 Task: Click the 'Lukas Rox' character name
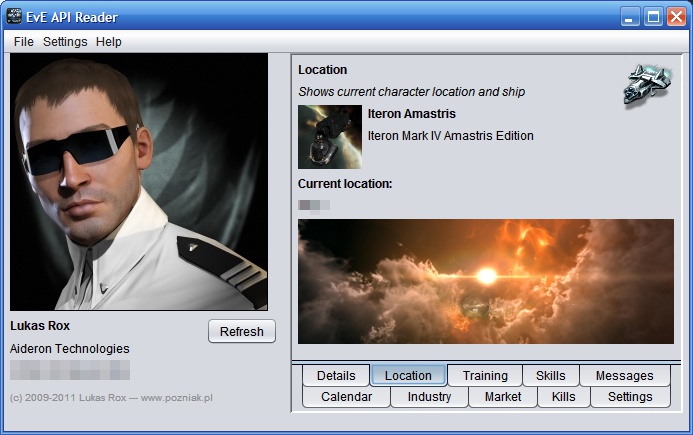pos(40,326)
